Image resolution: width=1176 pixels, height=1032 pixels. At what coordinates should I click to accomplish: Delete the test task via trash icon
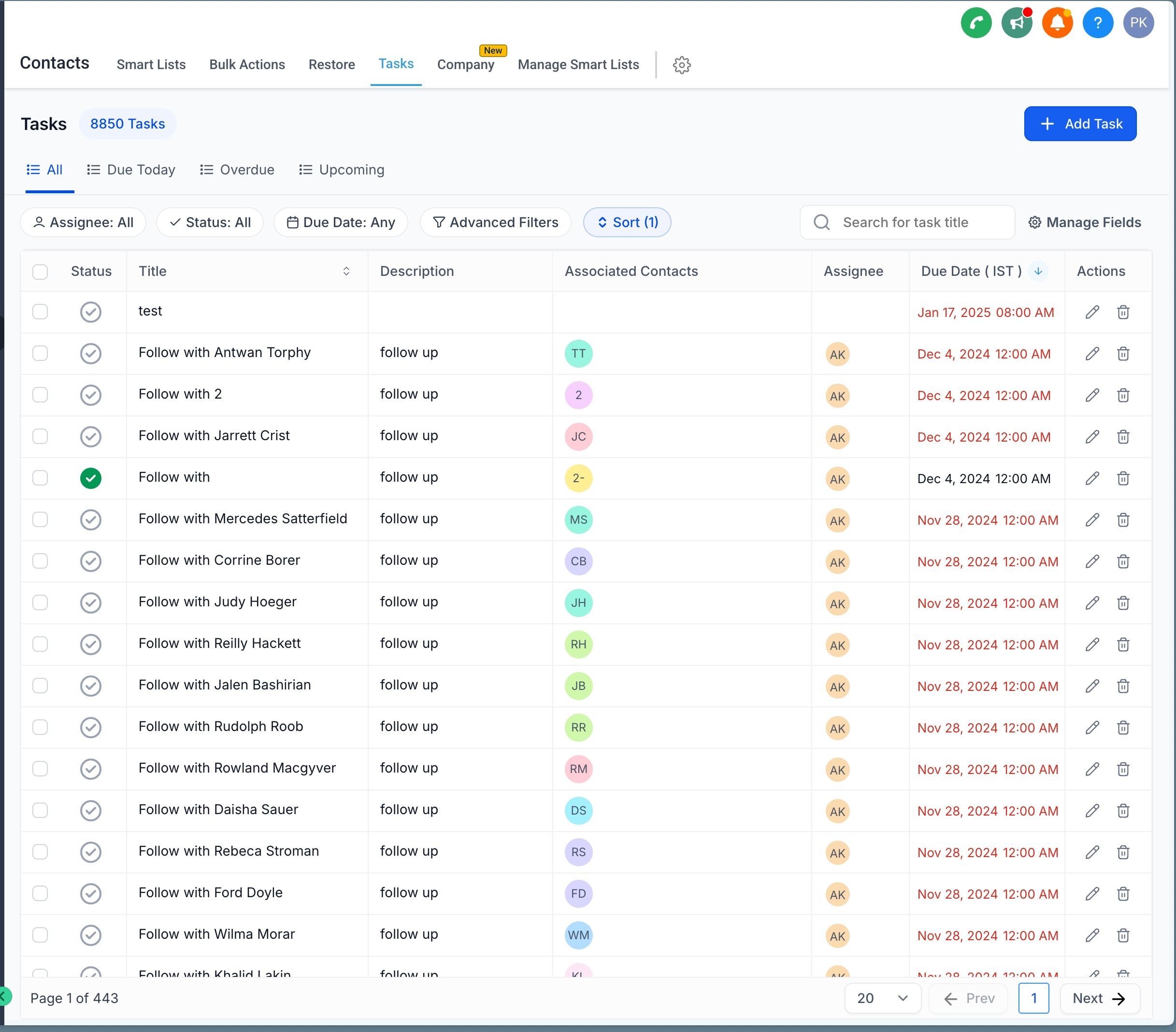click(x=1122, y=313)
